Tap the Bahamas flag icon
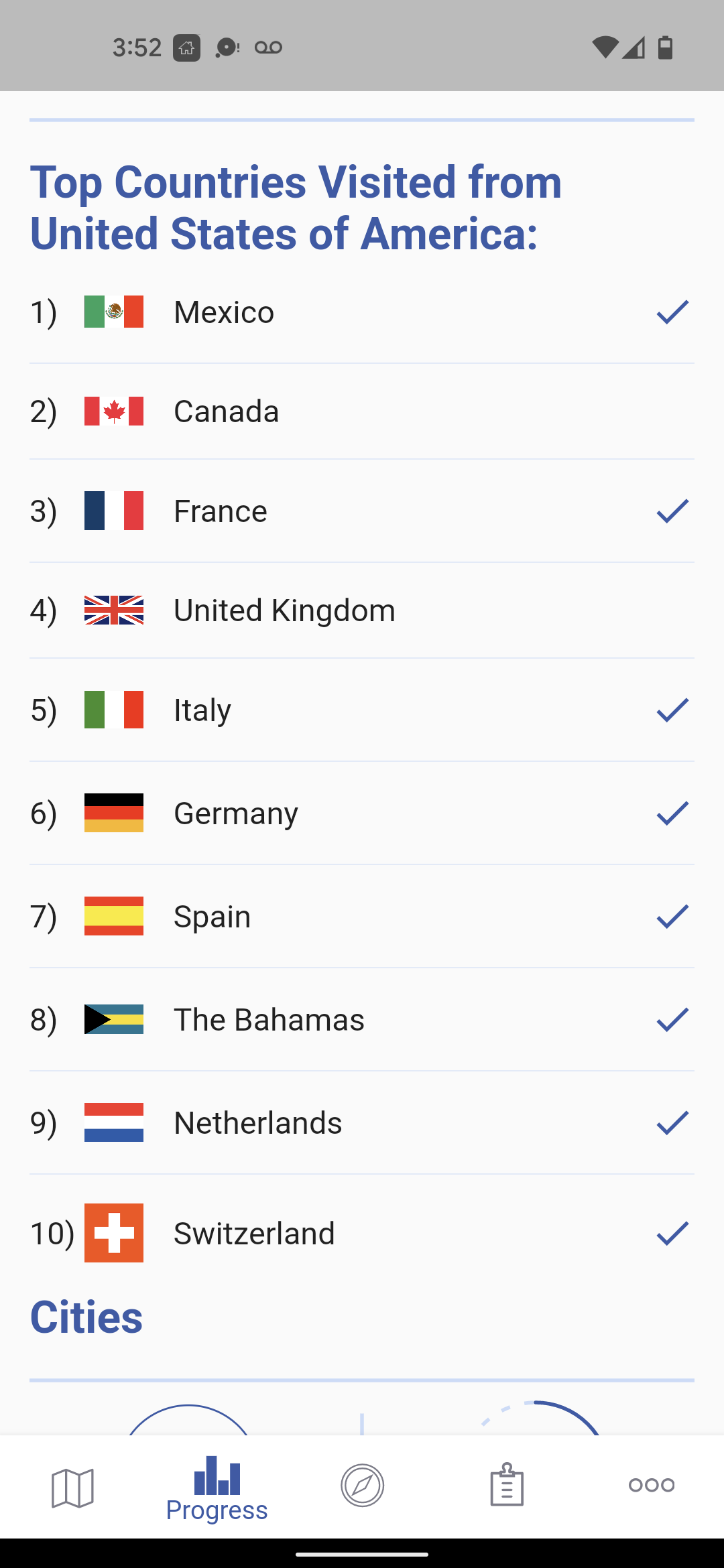Image resolution: width=724 pixels, height=1568 pixels. [x=114, y=1019]
